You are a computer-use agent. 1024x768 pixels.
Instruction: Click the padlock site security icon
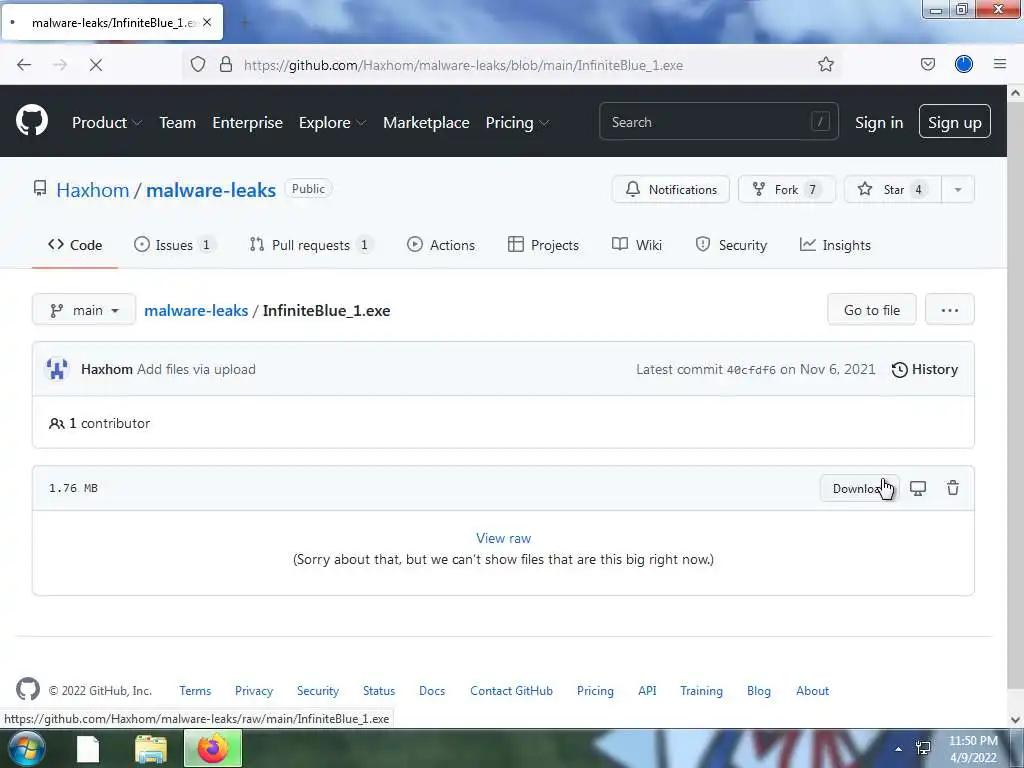226,64
